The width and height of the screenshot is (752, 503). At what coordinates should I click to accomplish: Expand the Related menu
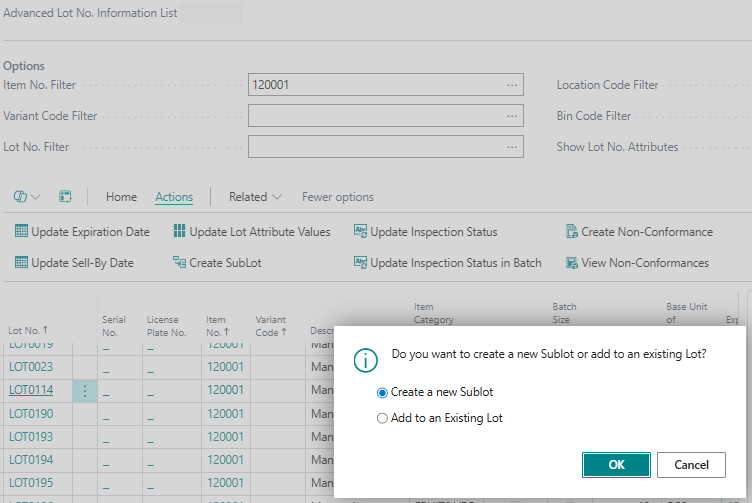click(x=255, y=197)
